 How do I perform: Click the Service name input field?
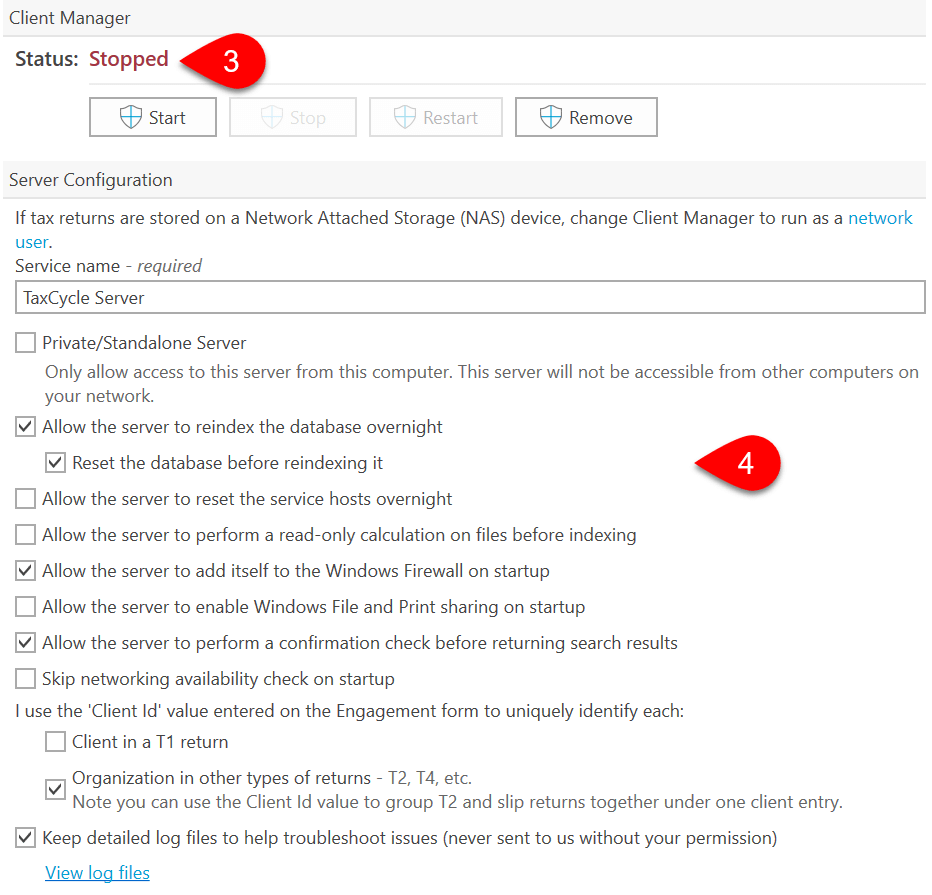point(470,298)
